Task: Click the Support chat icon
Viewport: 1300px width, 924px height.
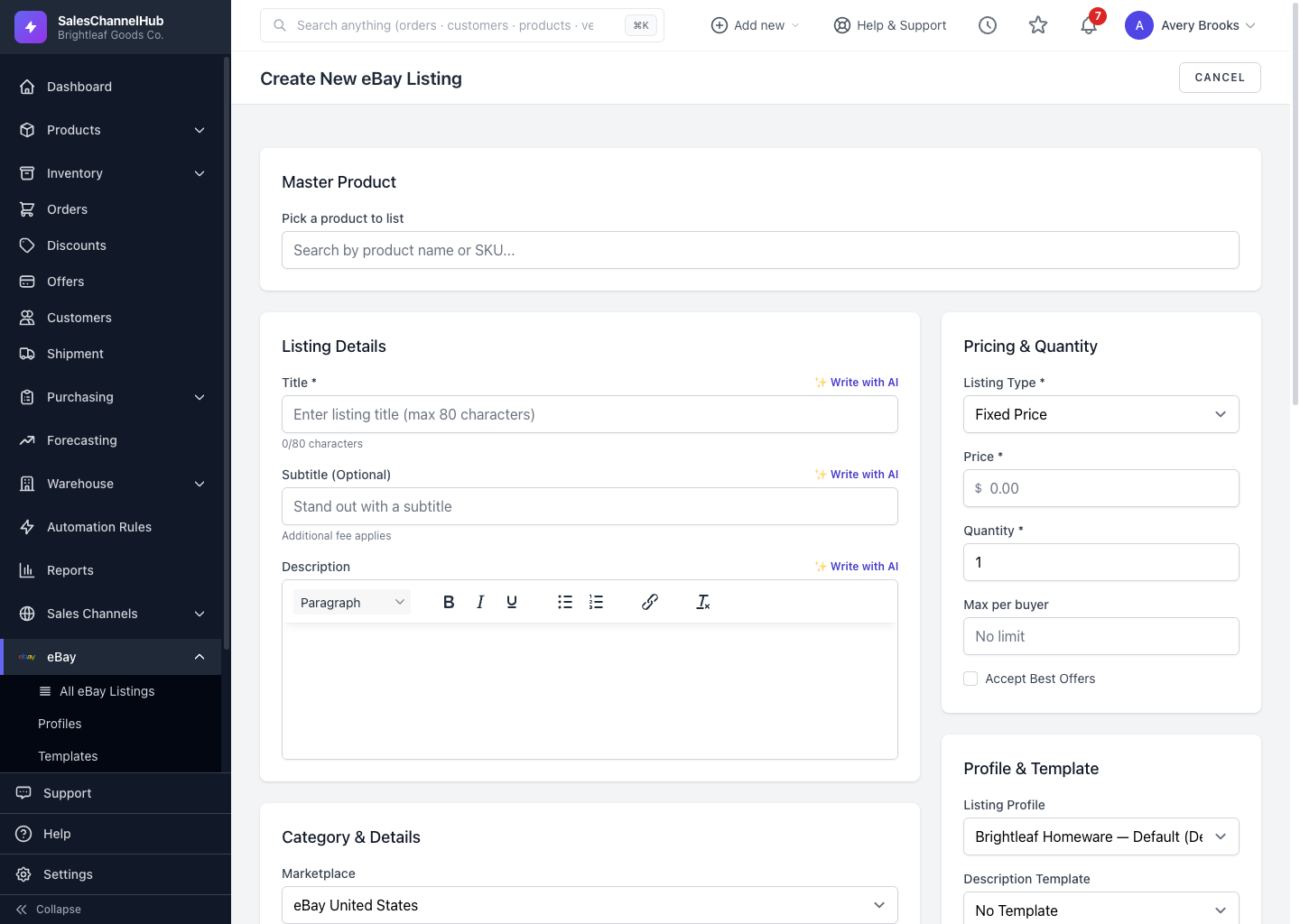Action: point(23,793)
